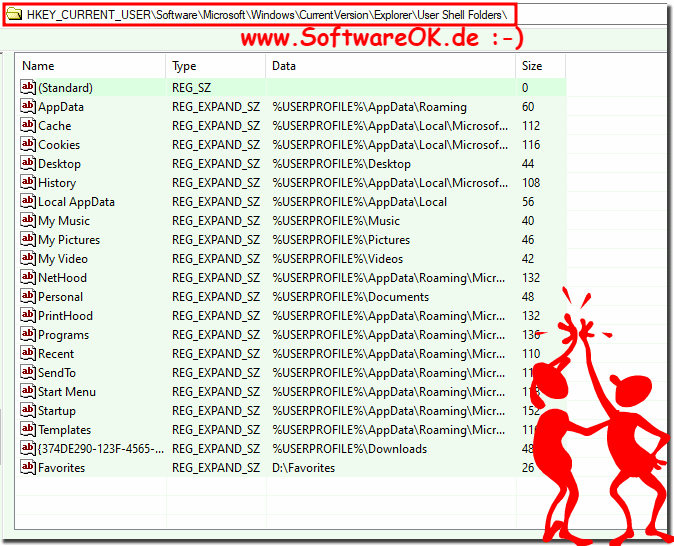Click the string icon beside Start Menu
Viewport: 674px width, 546px height.
click(28, 391)
